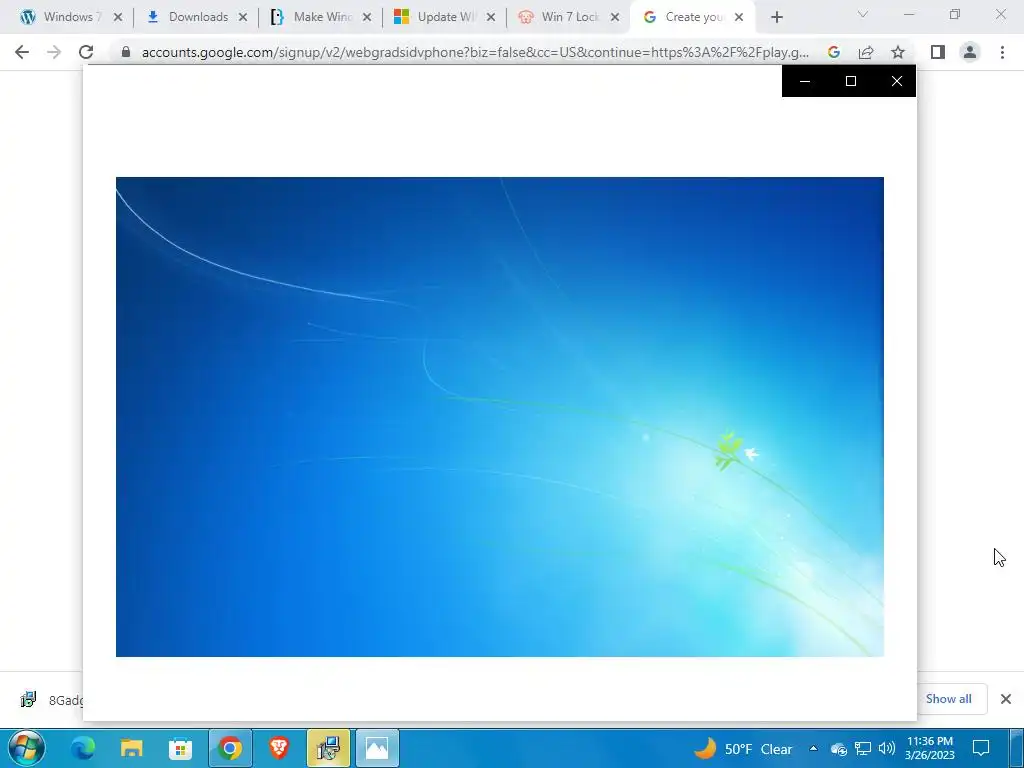Close the photo viewer window

(897, 81)
